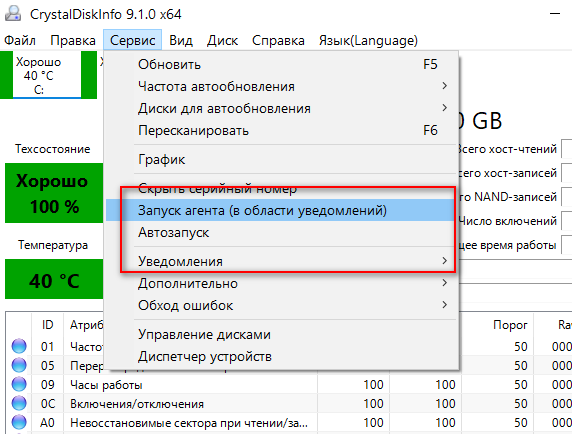Open the Справка menu
This screenshot has height=434, width=572.
(x=278, y=40)
